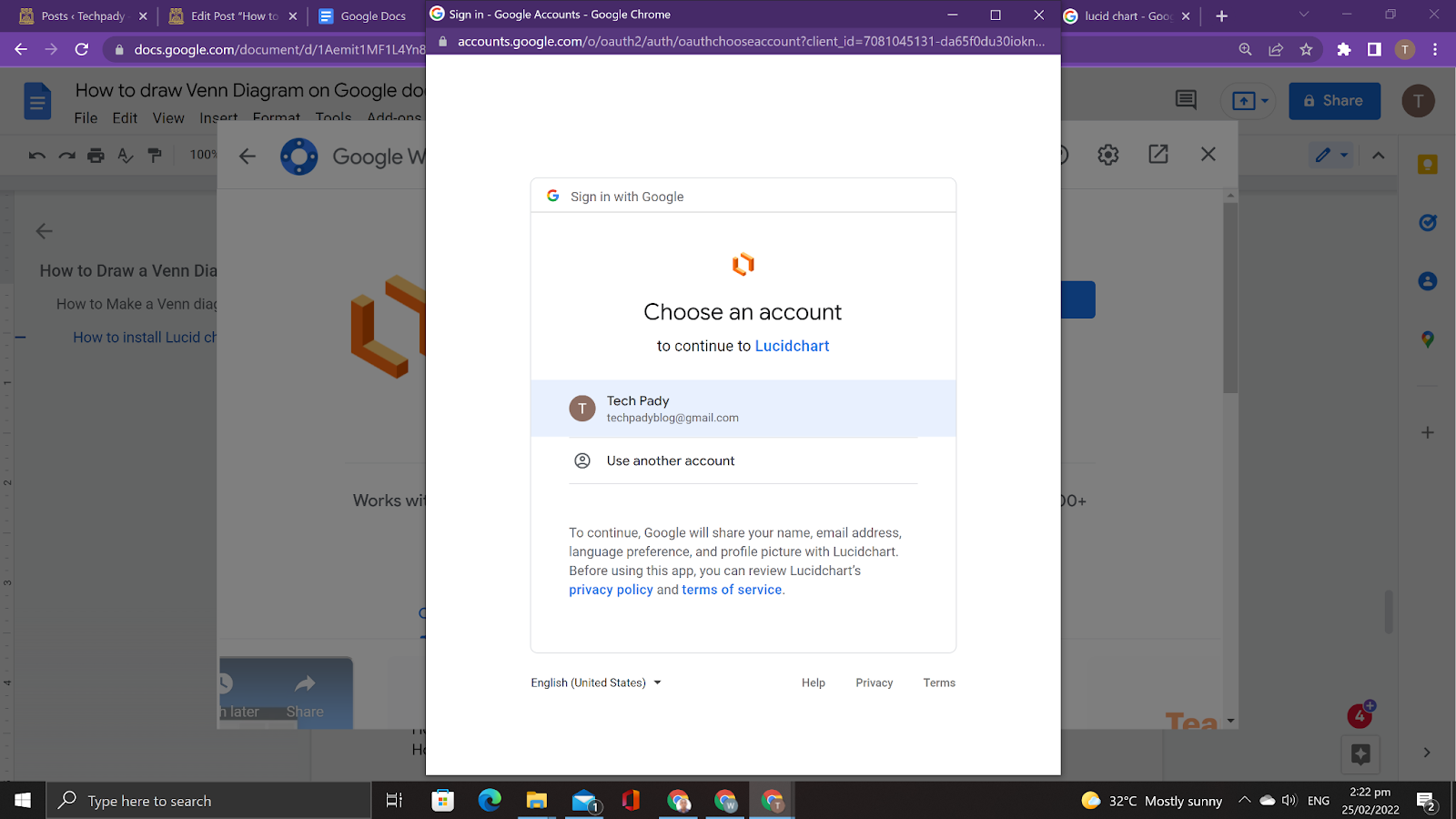Get add-ons with the side panel plus
Screen dimensions: 1456x819
coord(1428,432)
